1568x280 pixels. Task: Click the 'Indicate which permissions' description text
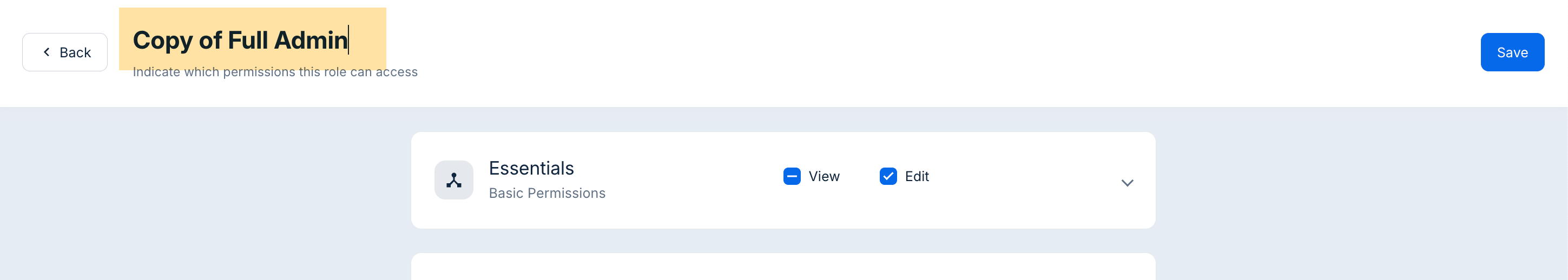[275, 72]
